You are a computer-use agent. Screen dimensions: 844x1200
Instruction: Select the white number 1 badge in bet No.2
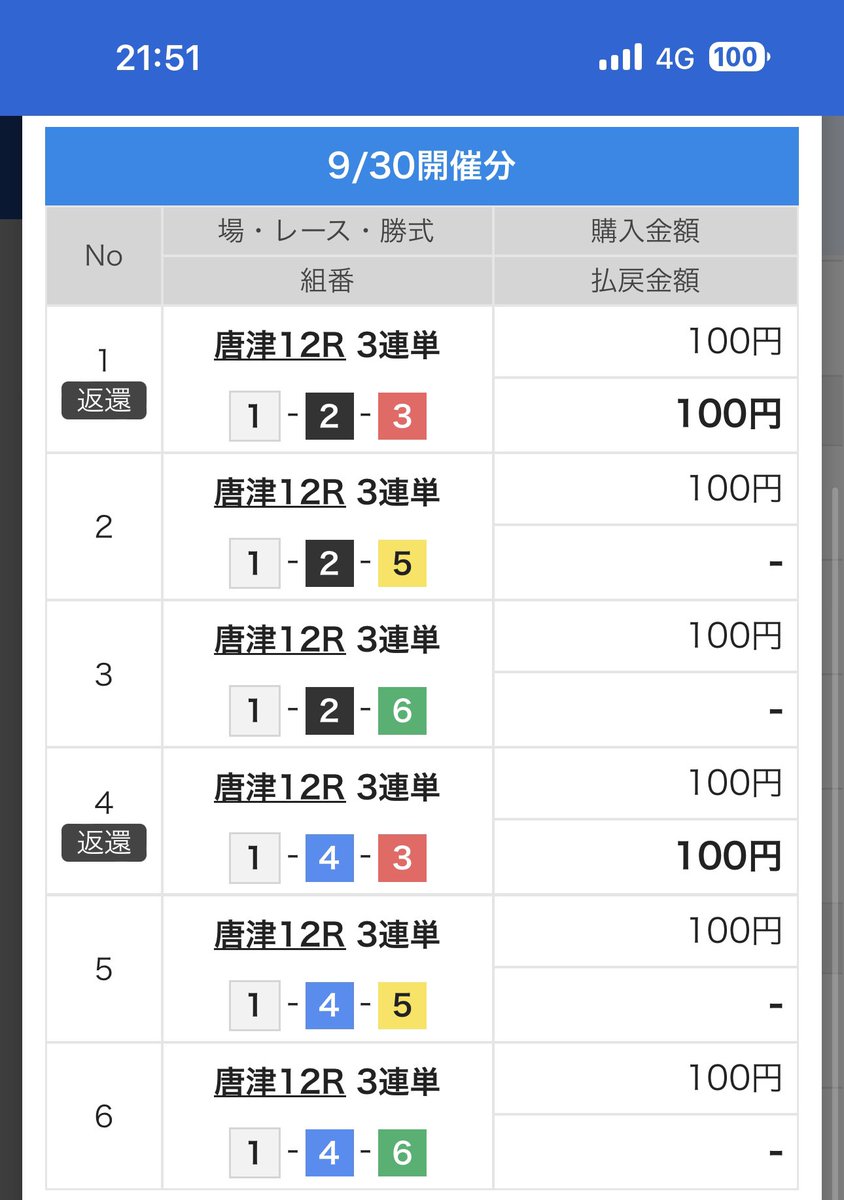[x=253, y=563]
